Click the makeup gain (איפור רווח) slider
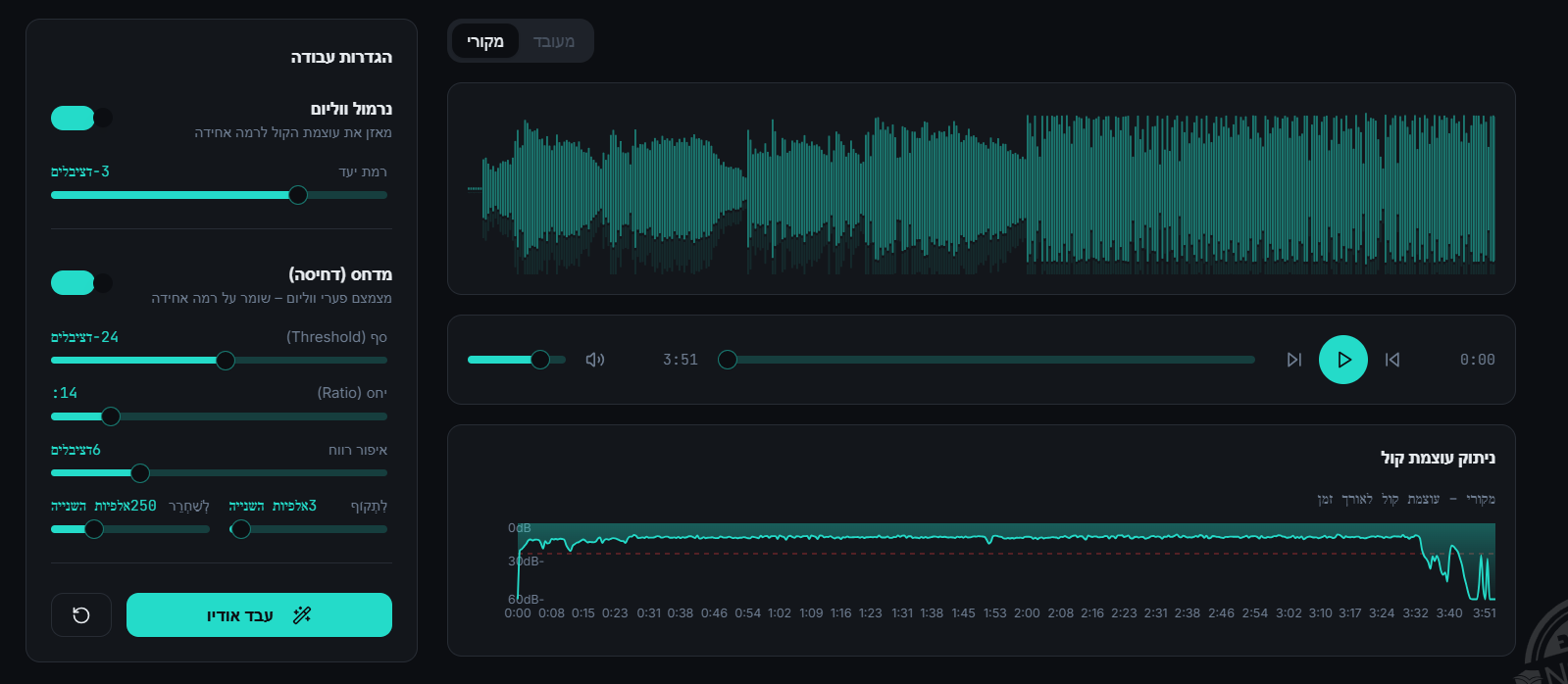This screenshot has width=1568, height=684. pyautogui.click(x=140, y=474)
